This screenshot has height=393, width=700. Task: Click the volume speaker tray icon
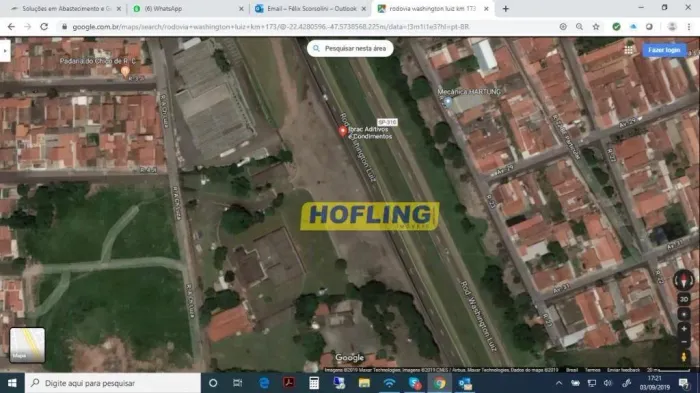[608, 383]
